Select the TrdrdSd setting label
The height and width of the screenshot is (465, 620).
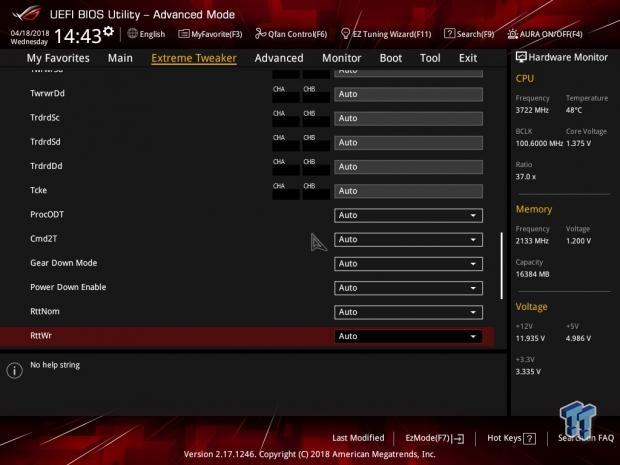(x=45, y=142)
